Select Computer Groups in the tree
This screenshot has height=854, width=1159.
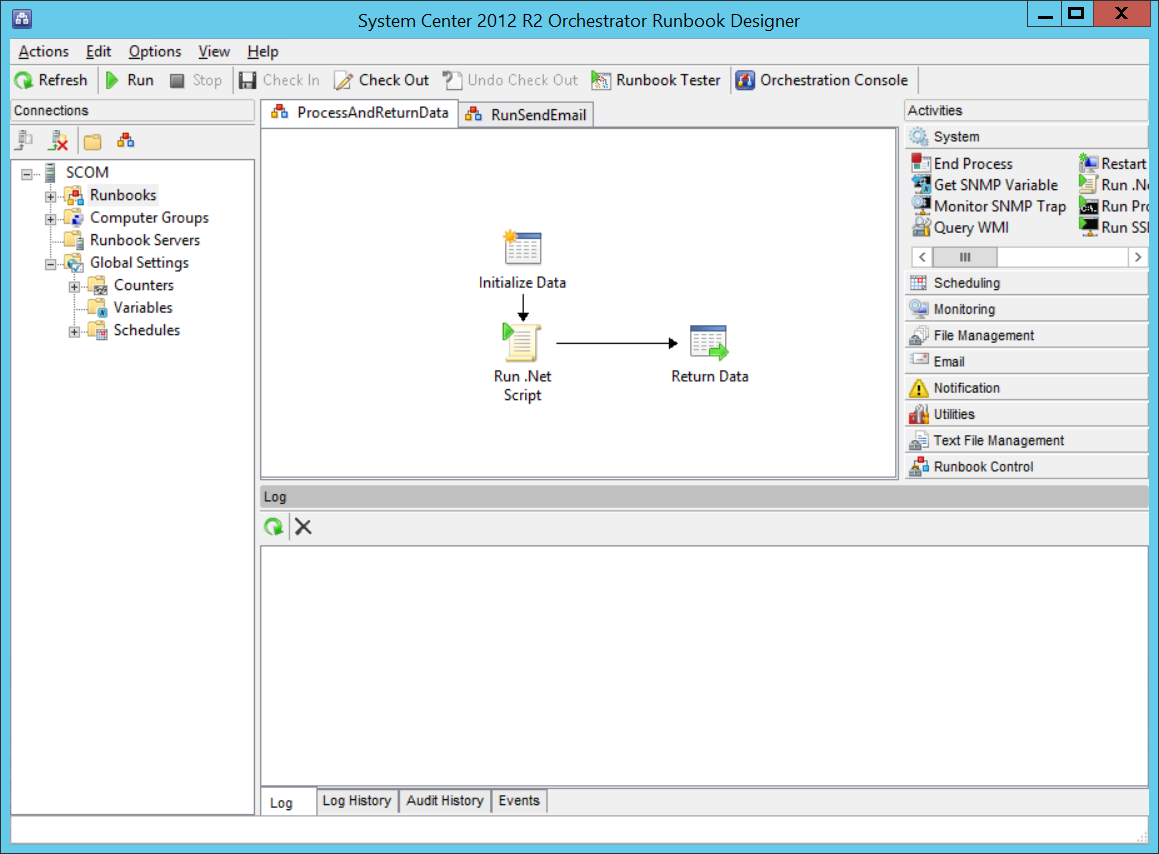tap(149, 218)
